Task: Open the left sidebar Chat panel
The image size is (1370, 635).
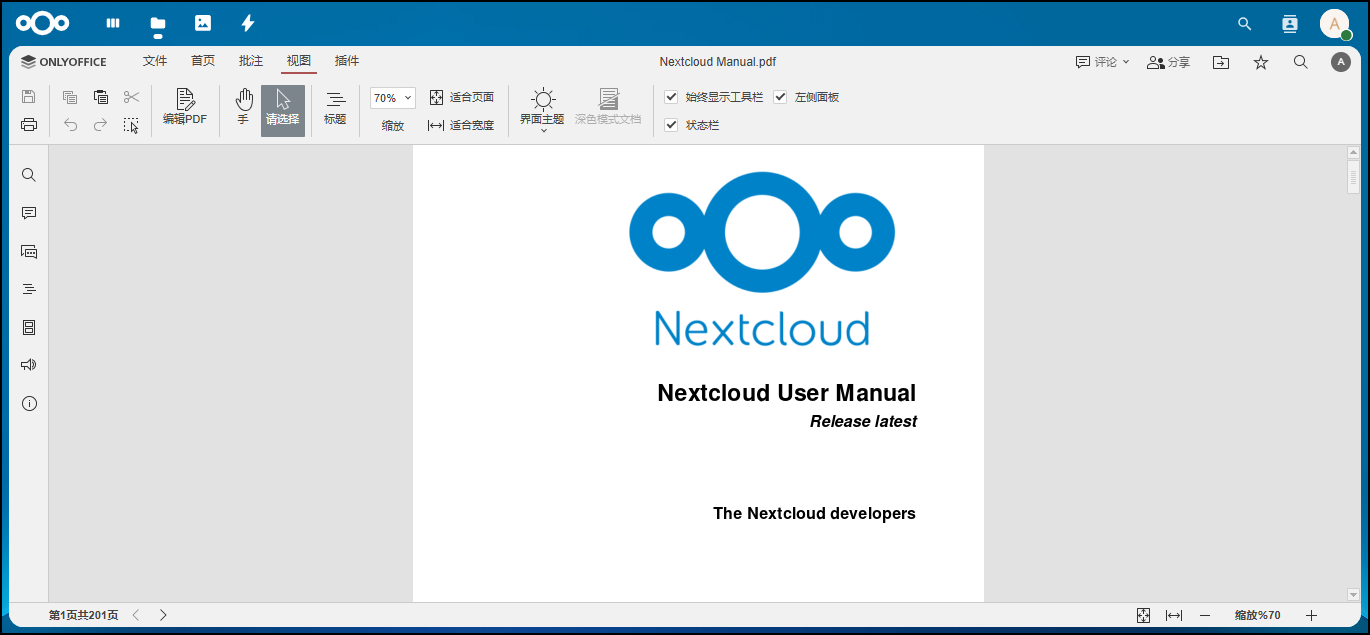Action: pyautogui.click(x=29, y=251)
